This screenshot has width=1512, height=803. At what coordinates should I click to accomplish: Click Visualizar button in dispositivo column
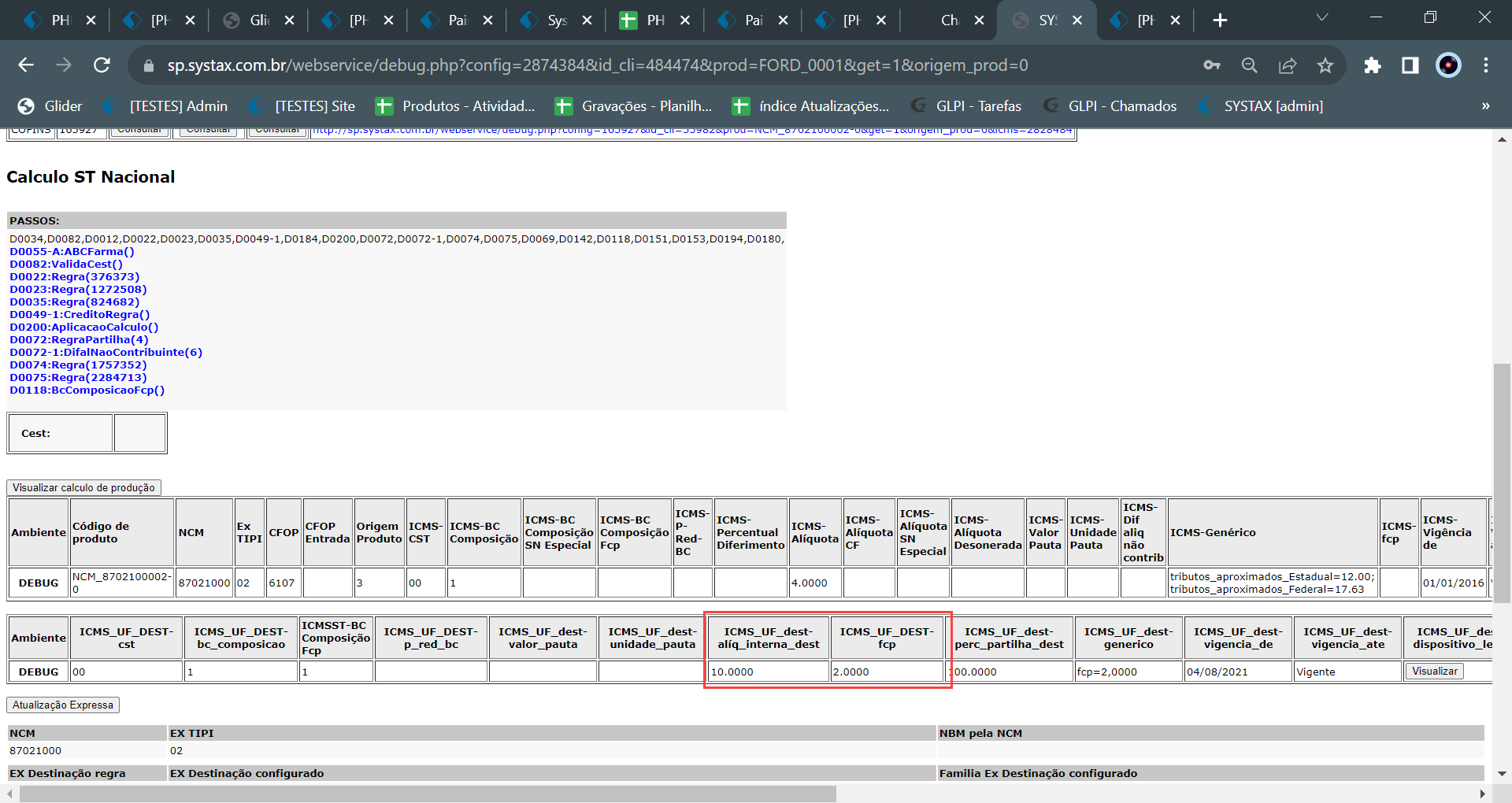[1434, 672]
